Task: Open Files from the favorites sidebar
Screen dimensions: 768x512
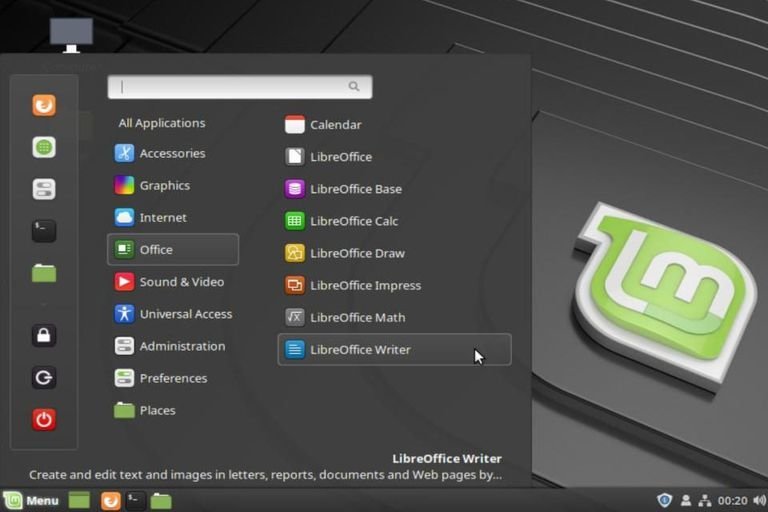Action: pos(44,273)
